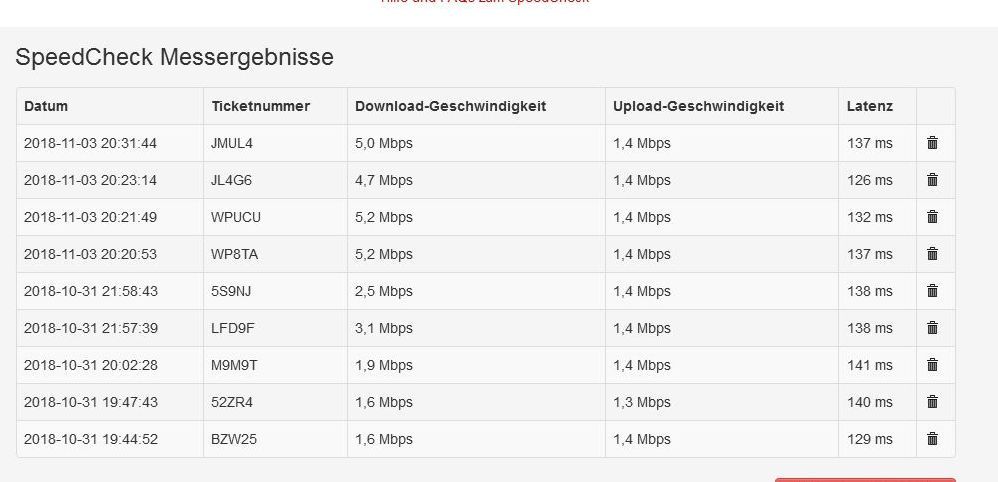
Task: Select the 2018-10-31 19:44:52 date cell
Action: pyautogui.click(x=90, y=439)
